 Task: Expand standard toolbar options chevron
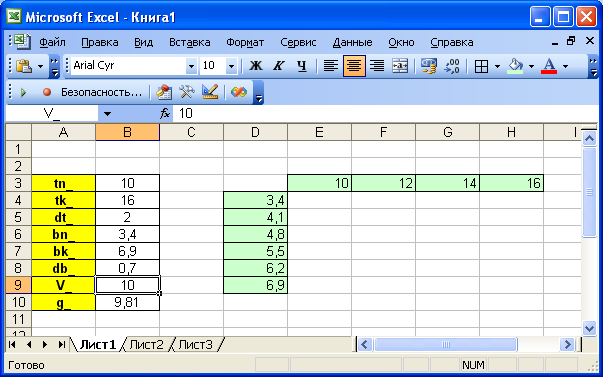55,67
